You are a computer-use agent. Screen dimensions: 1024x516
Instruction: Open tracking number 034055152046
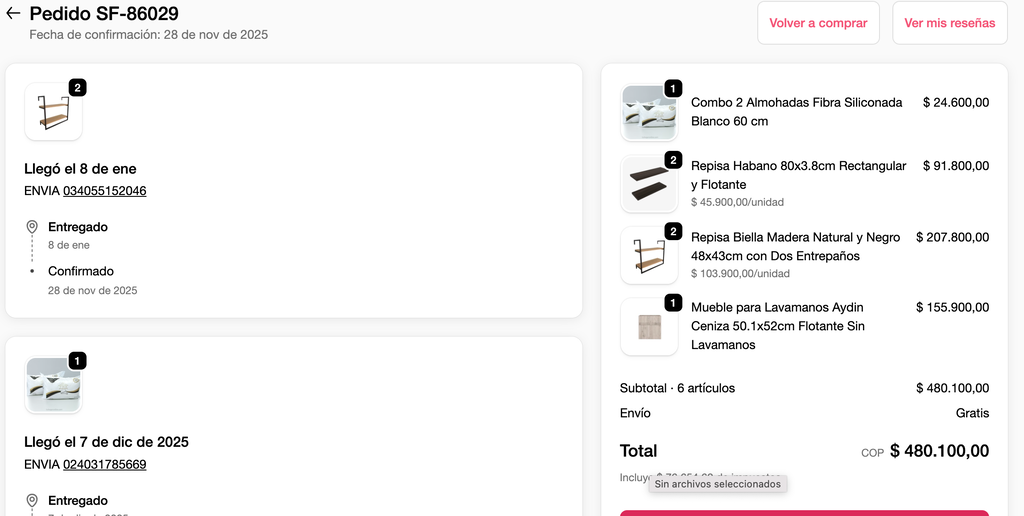(104, 191)
